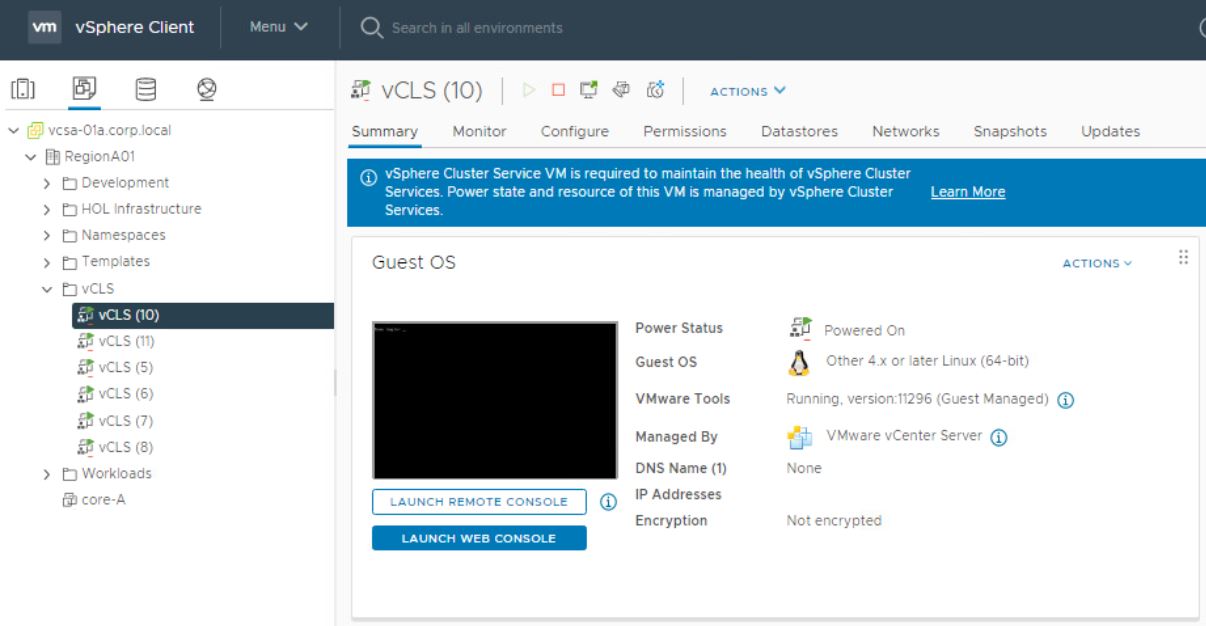Open the Storage inventory view icon
The height and width of the screenshot is (626, 1206).
click(x=145, y=89)
